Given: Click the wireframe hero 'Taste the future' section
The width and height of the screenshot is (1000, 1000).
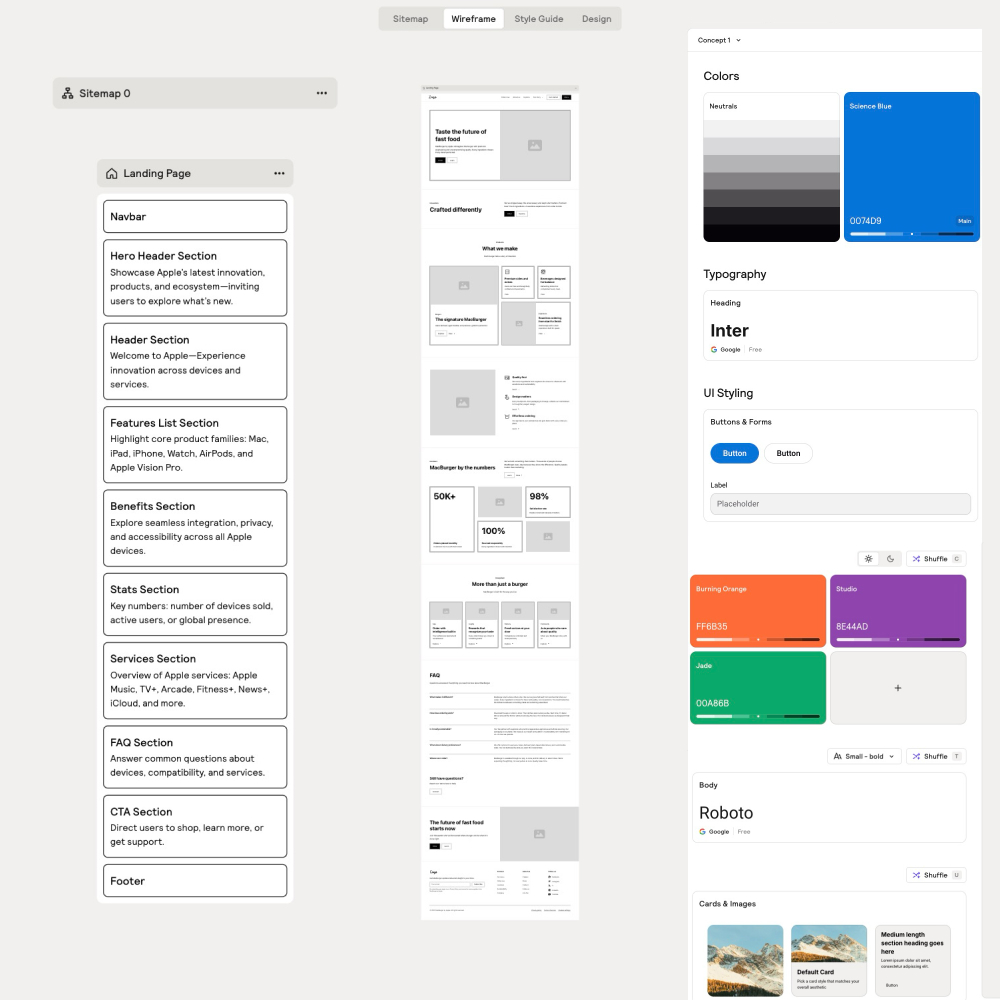Looking at the screenshot, I should click(500, 145).
